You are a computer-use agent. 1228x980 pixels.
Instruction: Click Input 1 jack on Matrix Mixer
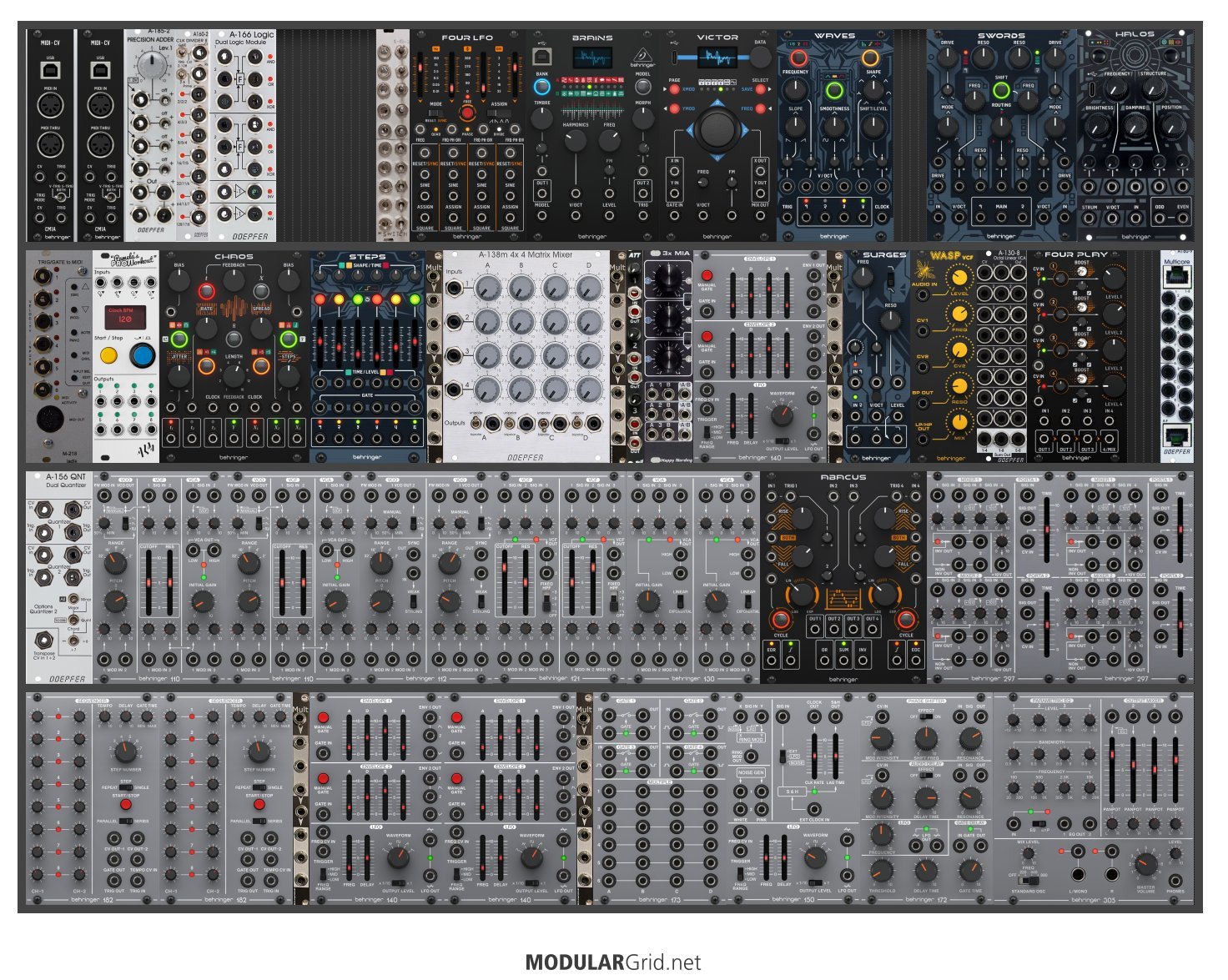[x=455, y=289]
